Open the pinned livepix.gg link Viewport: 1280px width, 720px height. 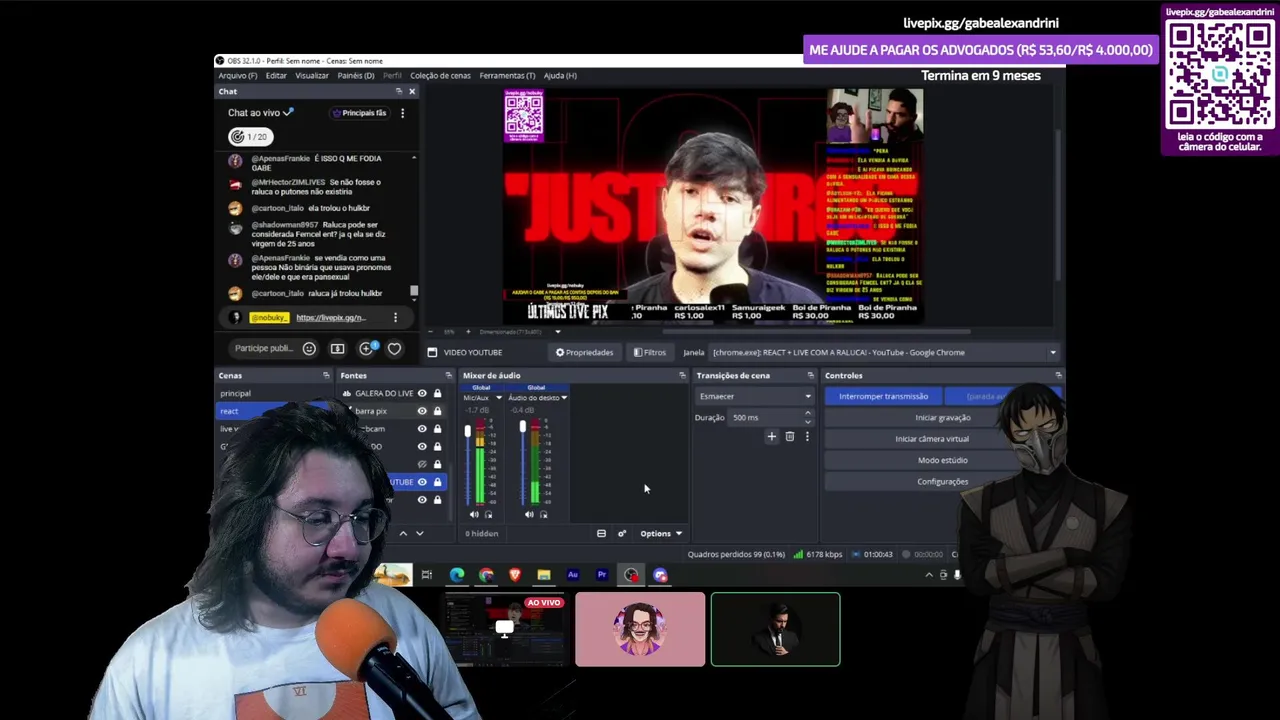[x=331, y=317]
